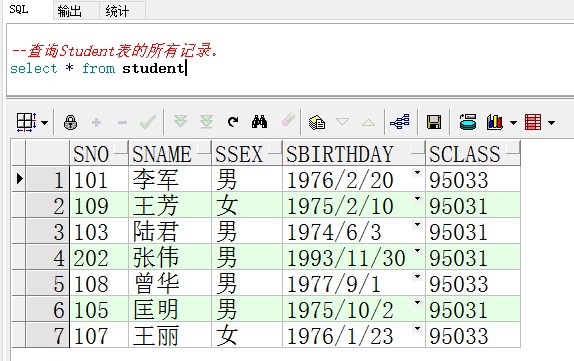Click the SNO cell 202
This screenshot has height=361, width=574.
click(99, 257)
